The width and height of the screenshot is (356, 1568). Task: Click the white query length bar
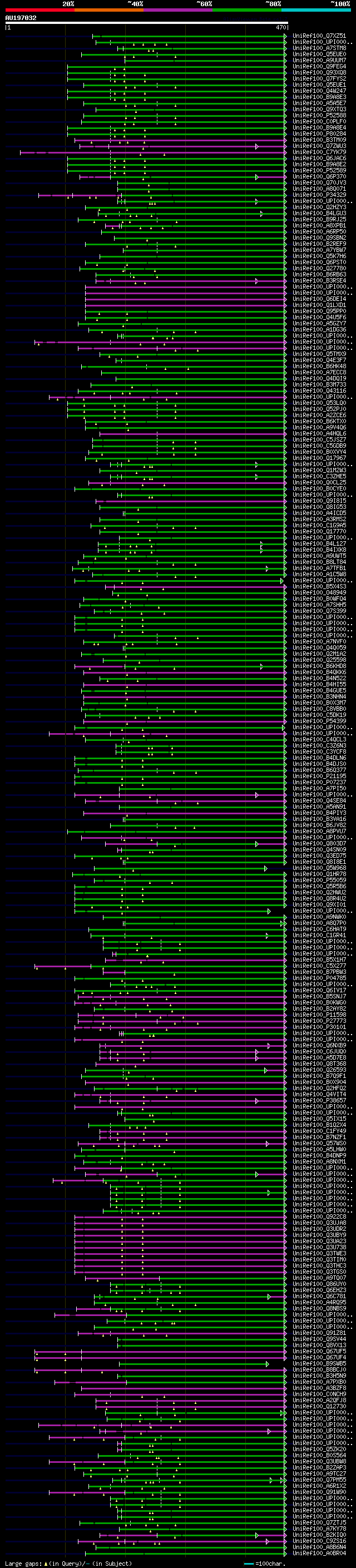[x=147, y=22]
